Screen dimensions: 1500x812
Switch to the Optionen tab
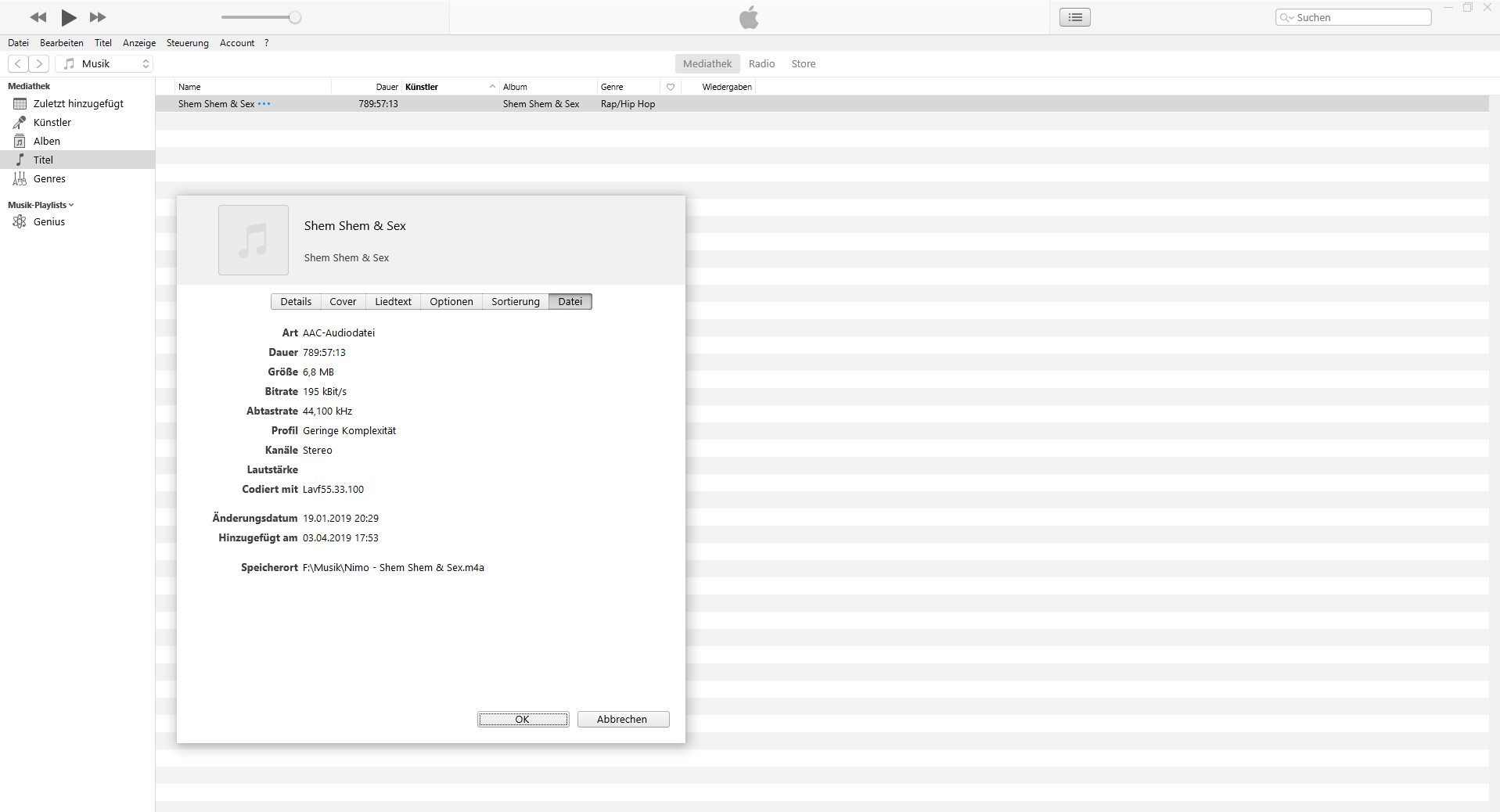coord(451,302)
